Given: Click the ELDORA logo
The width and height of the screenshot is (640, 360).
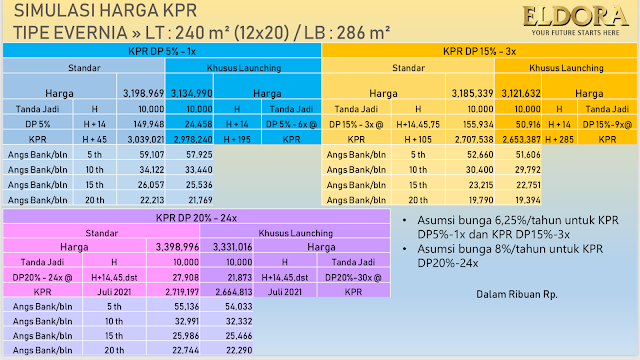Looking at the screenshot, I should pos(576,16).
